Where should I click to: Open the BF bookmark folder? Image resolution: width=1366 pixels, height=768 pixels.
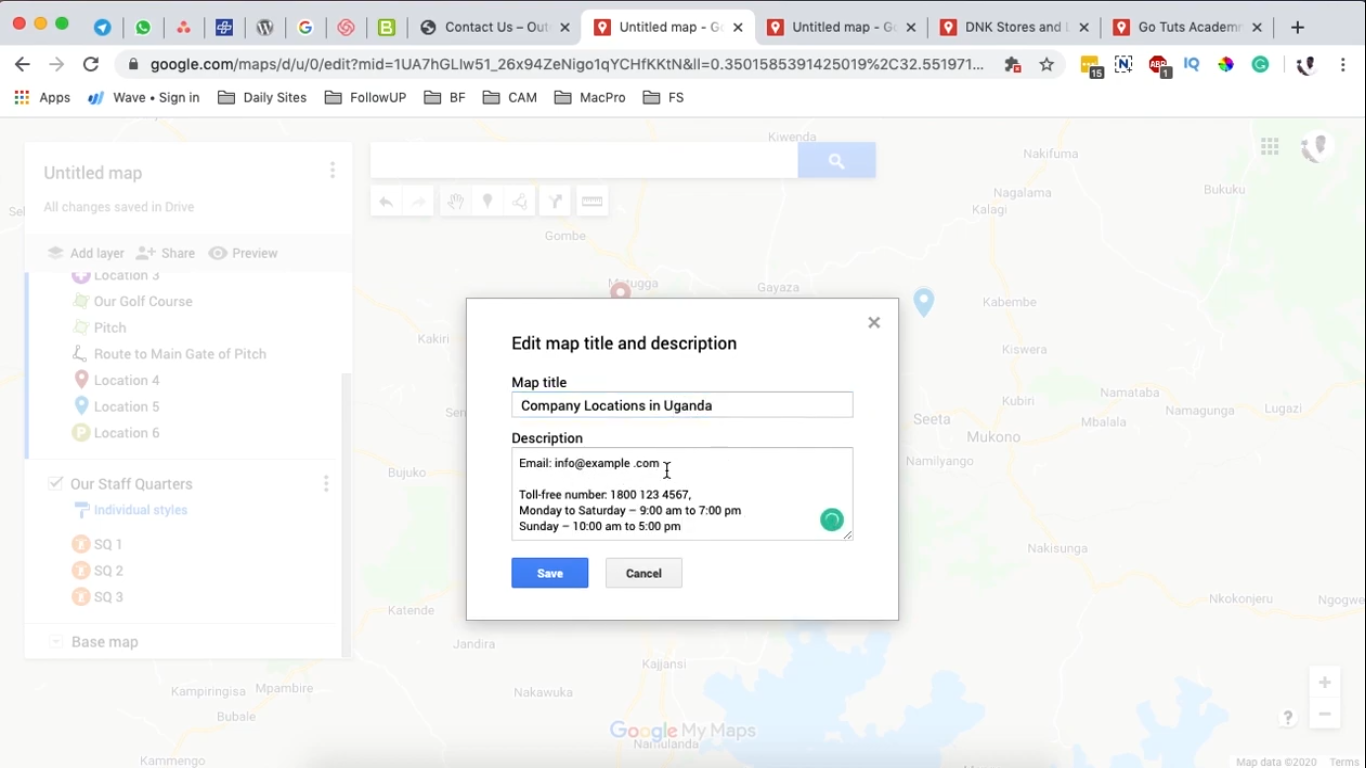point(445,97)
